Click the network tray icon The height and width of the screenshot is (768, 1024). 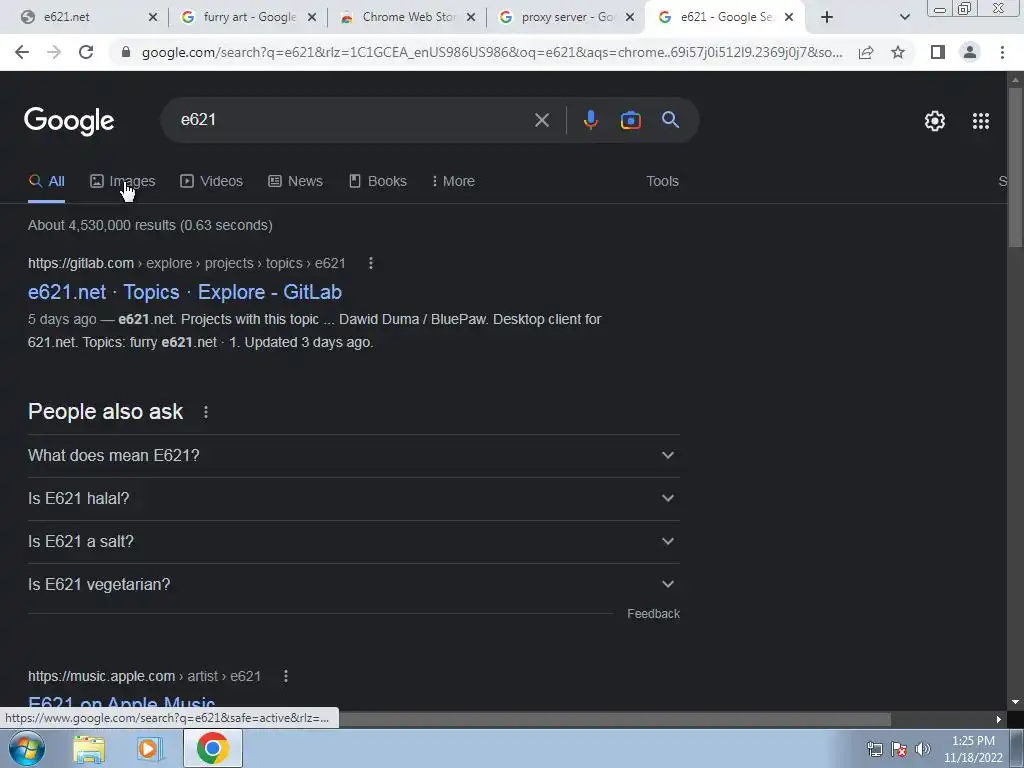(x=874, y=749)
